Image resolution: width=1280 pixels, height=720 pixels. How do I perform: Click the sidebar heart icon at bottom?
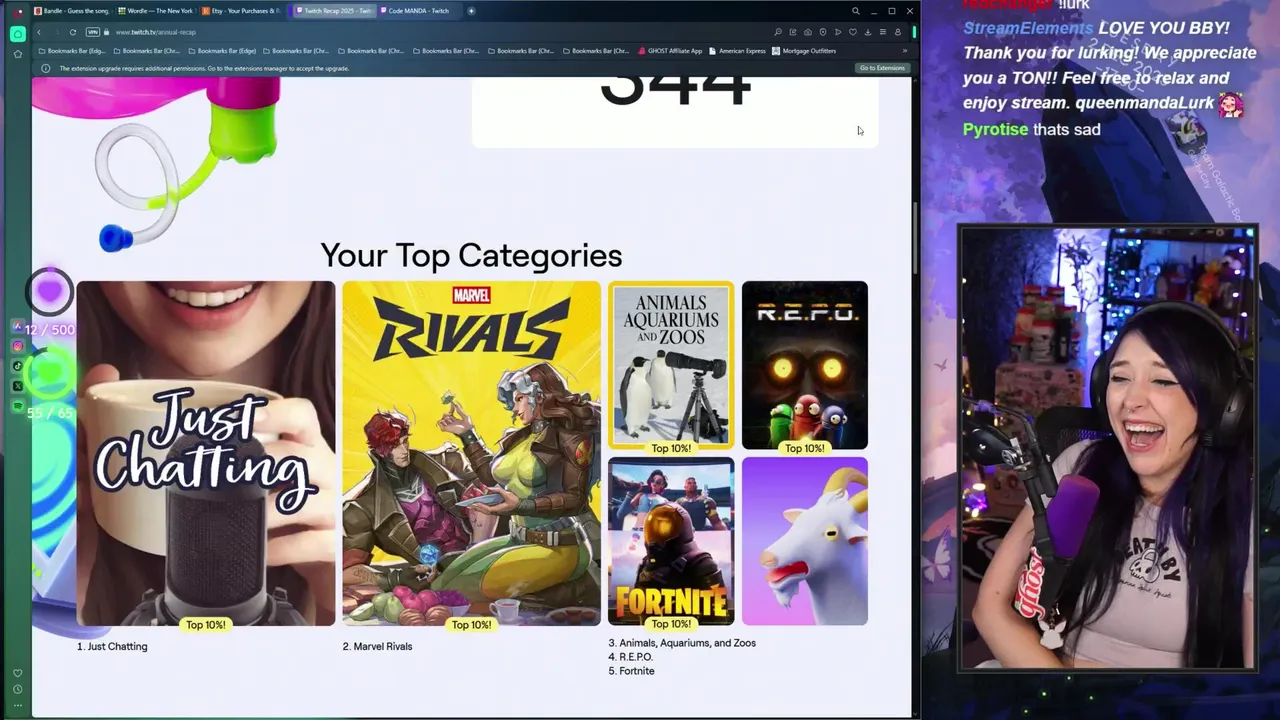(x=18, y=673)
